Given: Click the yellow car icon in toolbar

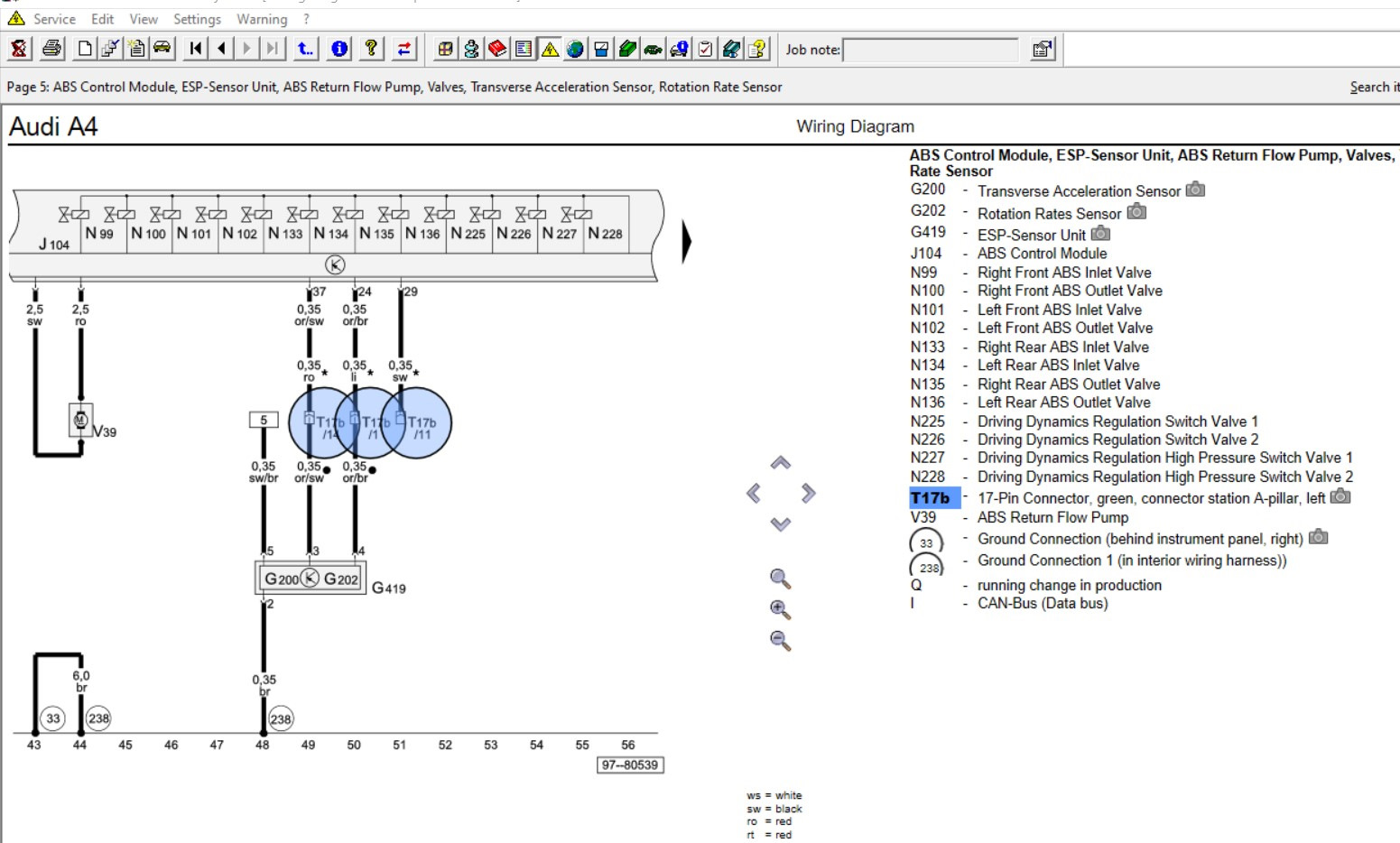Looking at the screenshot, I should (x=162, y=49).
